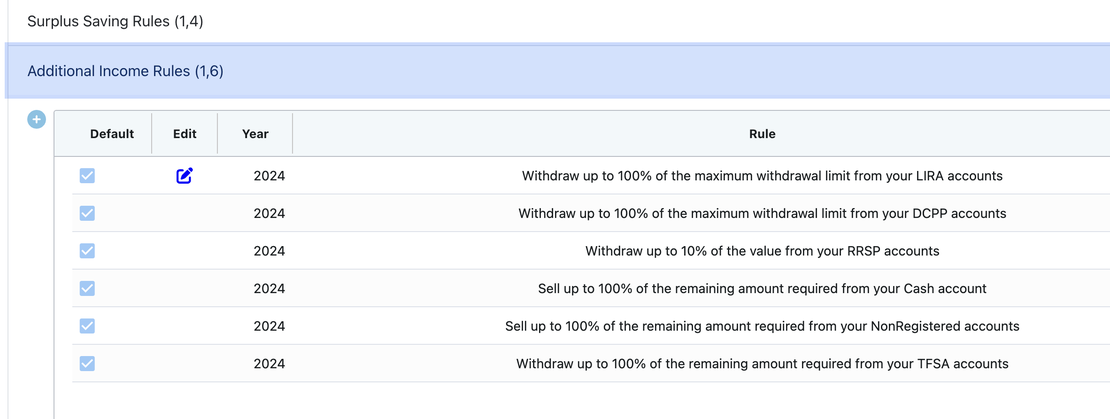
Task: Click the Year column header
Action: pos(255,134)
